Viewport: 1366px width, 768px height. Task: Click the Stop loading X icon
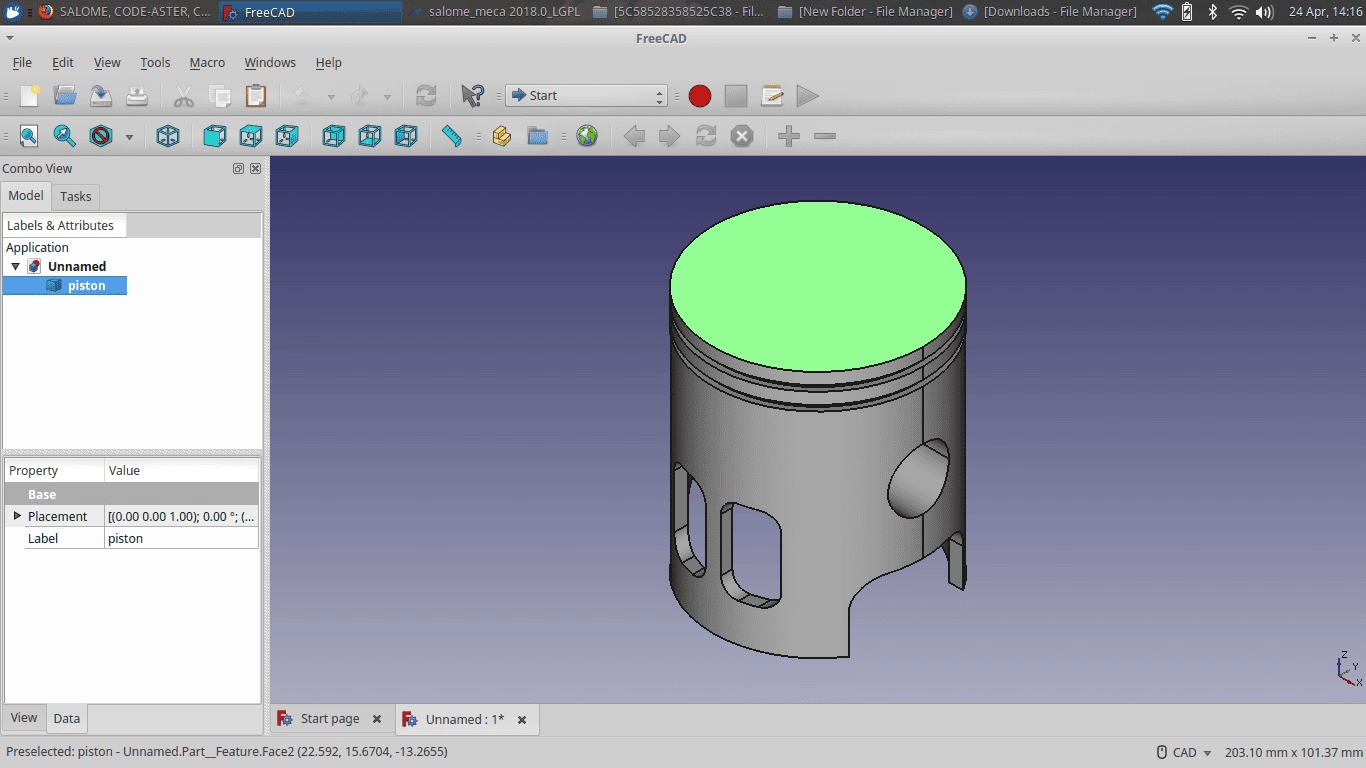[x=742, y=136]
